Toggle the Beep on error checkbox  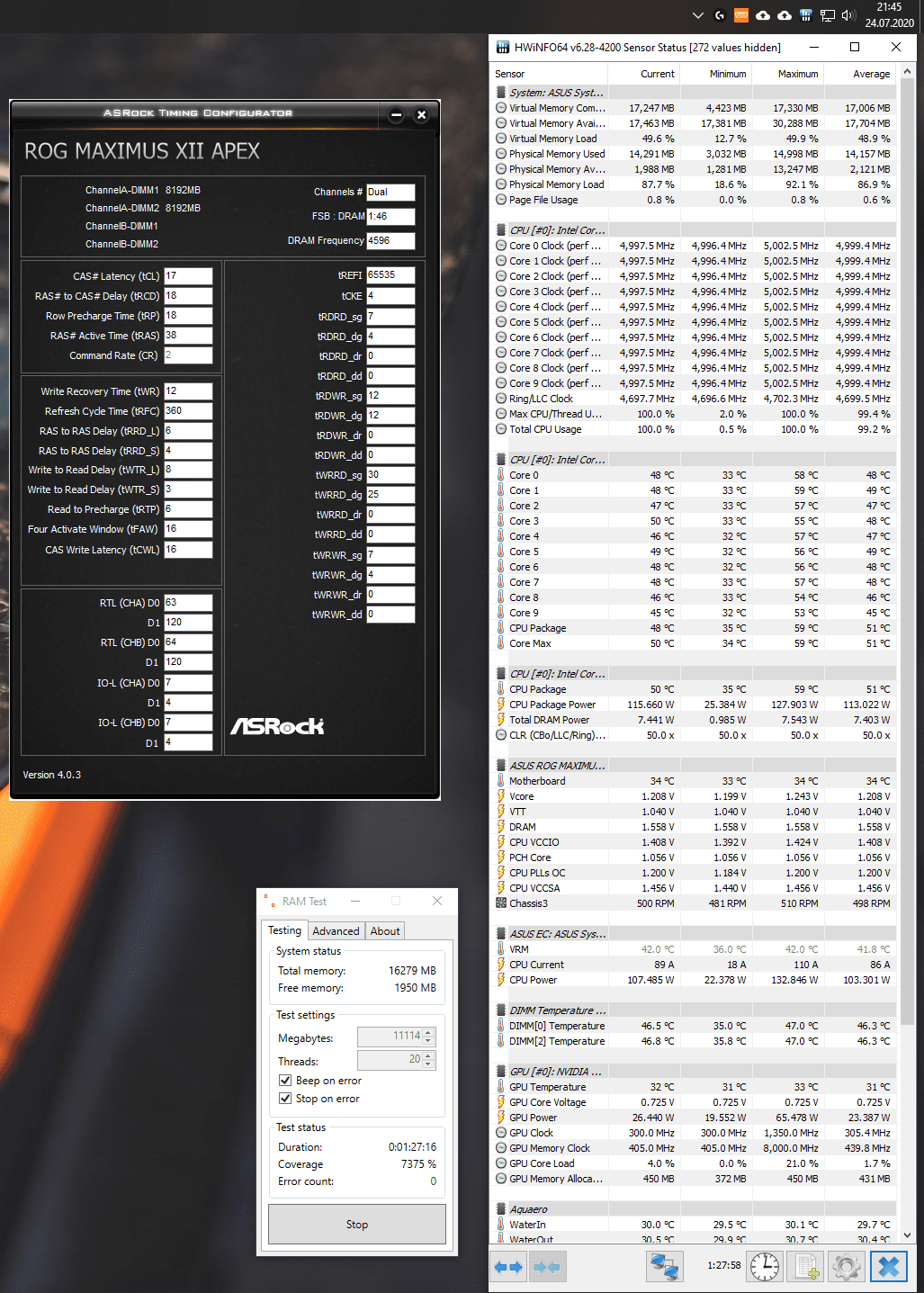pos(285,1081)
